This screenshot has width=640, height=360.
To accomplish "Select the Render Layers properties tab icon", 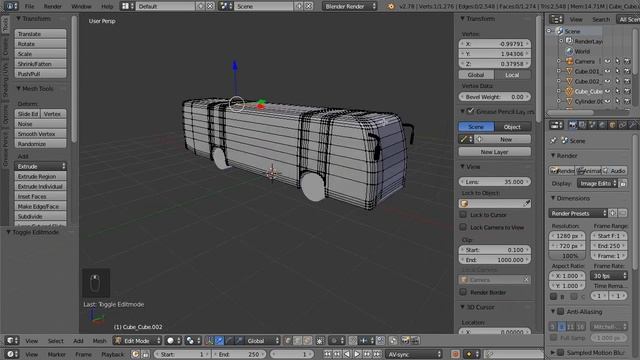I will [582, 125].
